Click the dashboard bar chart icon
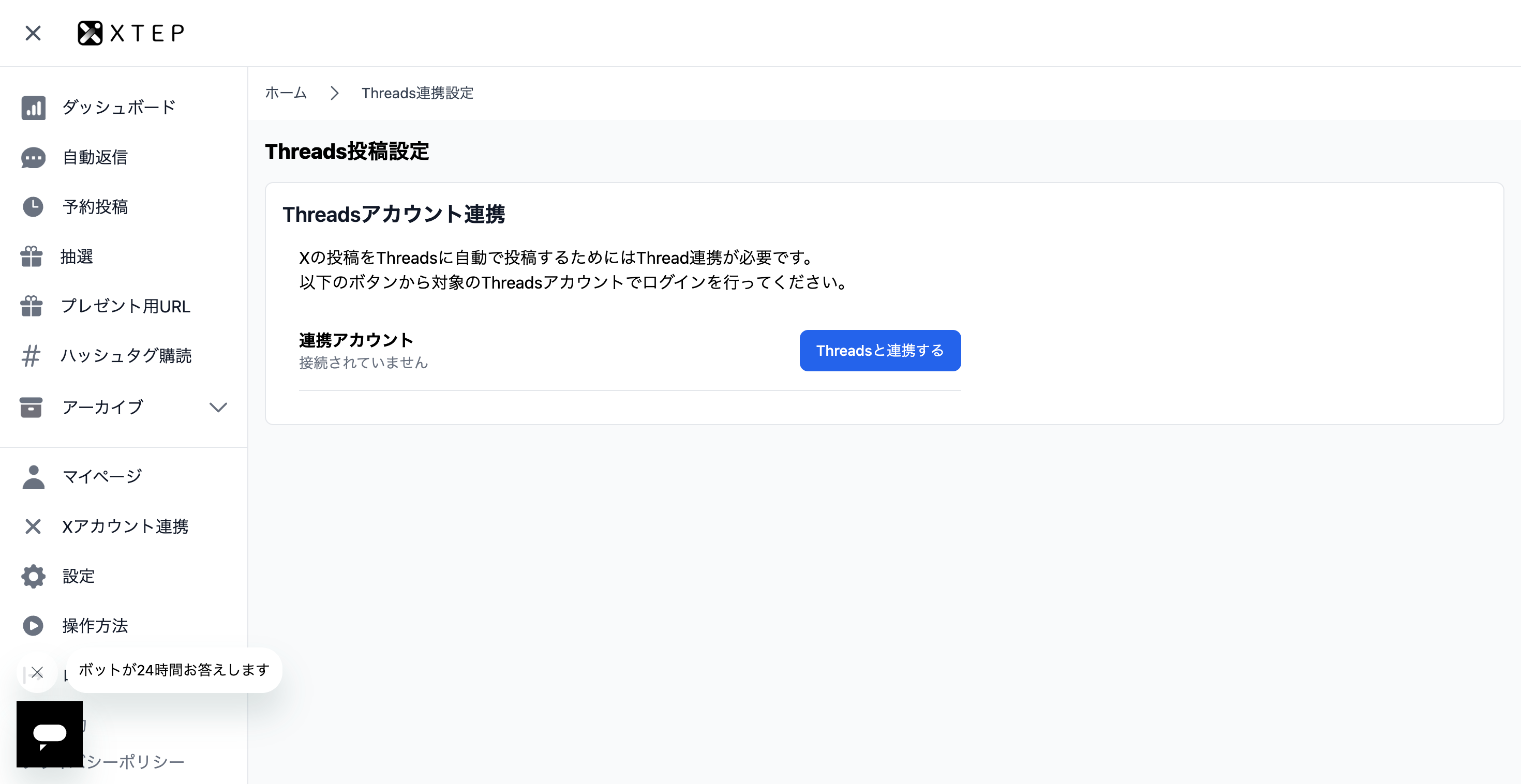Screen dimensions: 1521x784 pyautogui.click(x=33, y=108)
